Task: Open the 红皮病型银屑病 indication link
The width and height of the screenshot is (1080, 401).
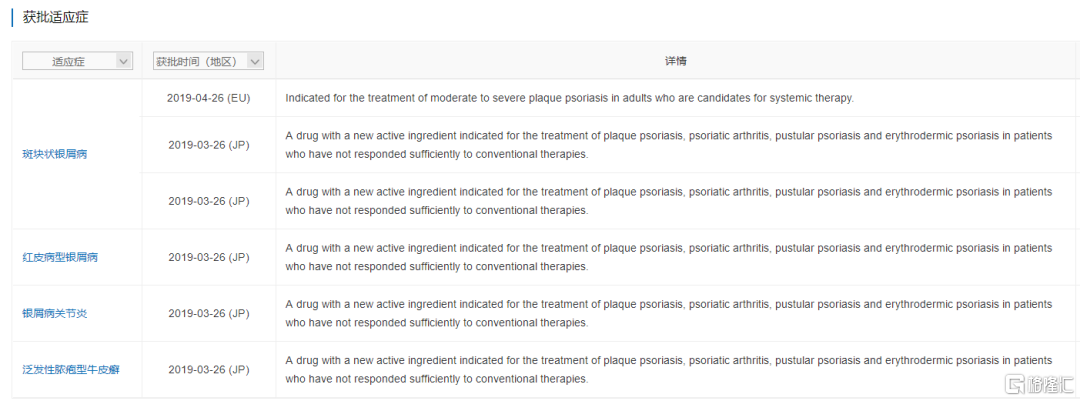Action: point(60,257)
